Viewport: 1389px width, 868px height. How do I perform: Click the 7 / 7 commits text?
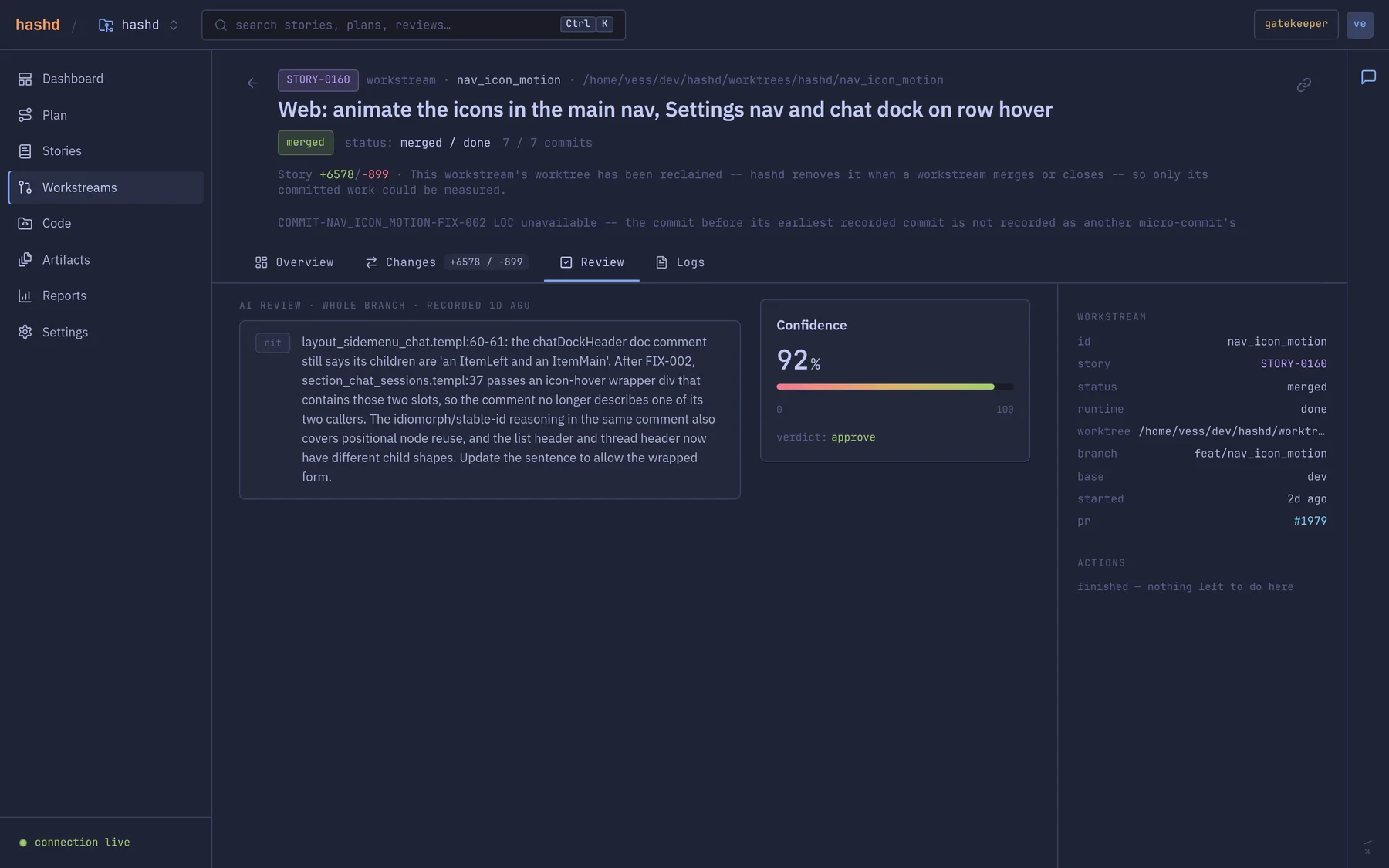(547, 143)
